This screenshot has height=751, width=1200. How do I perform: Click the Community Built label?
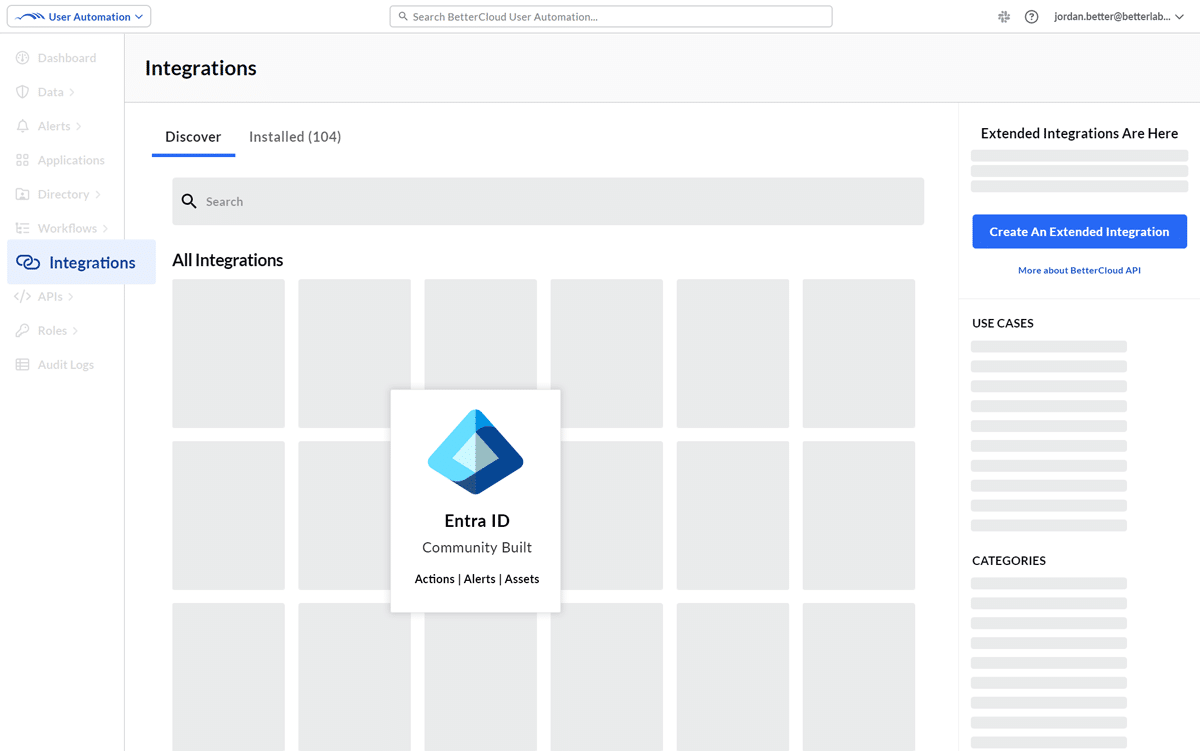coord(477,548)
